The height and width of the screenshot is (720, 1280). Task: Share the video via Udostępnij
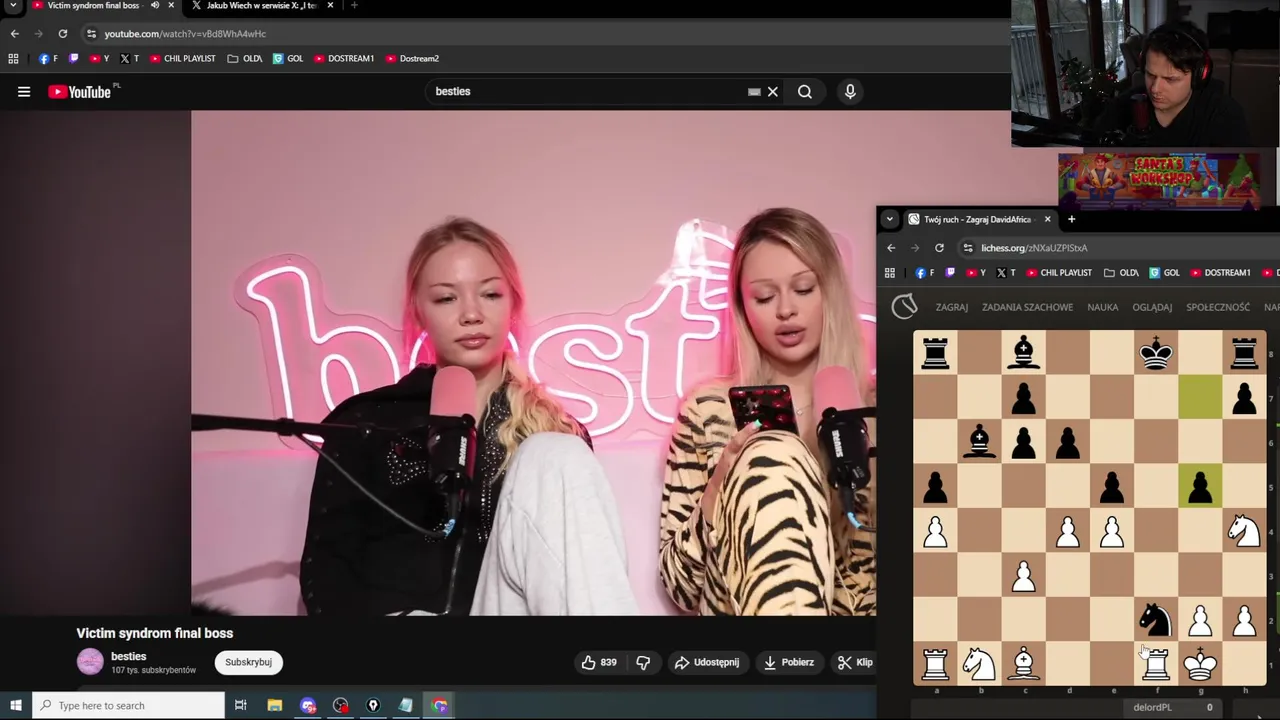[x=707, y=662]
